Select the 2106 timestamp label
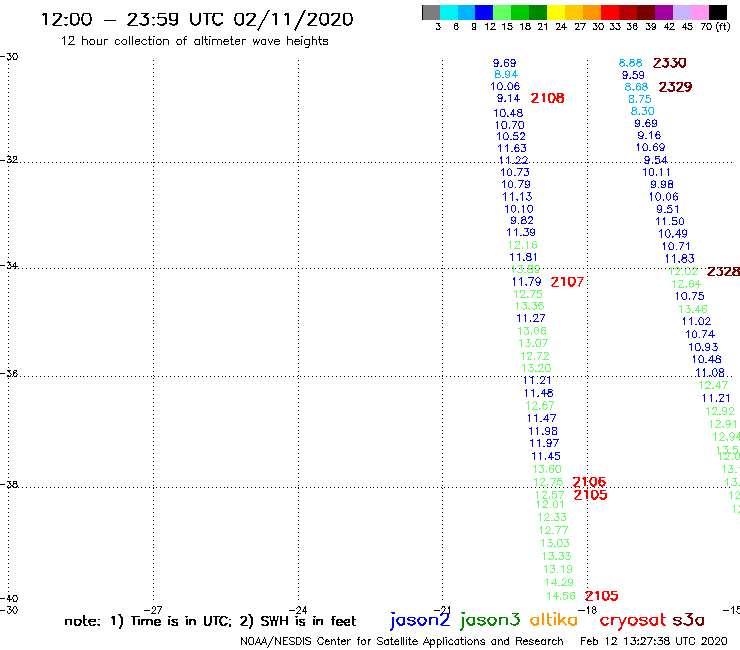 point(589,482)
